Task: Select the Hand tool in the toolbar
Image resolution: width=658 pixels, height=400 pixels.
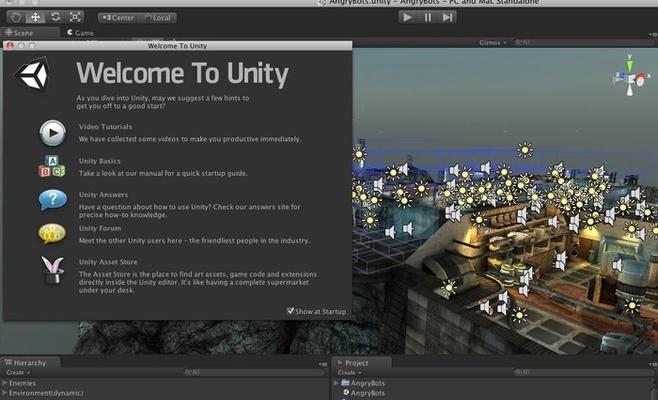Action: click(x=16, y=17)
